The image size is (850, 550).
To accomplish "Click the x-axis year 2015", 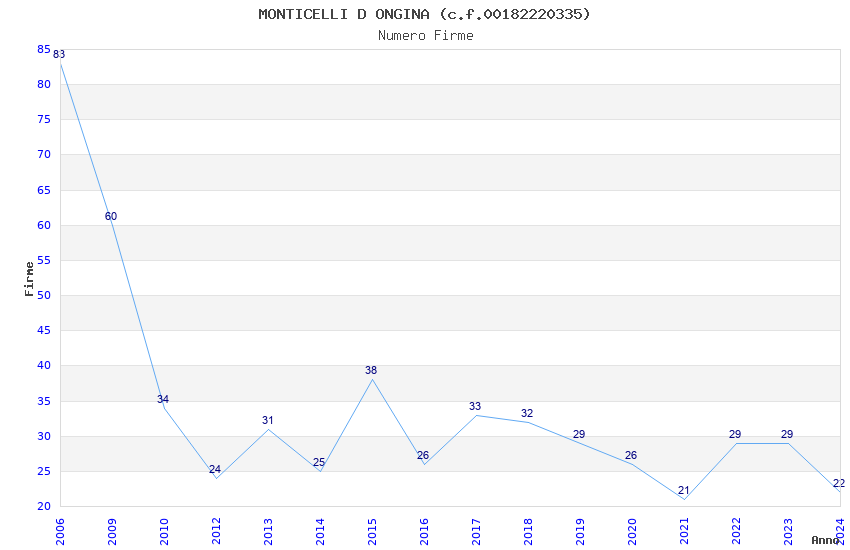I will pos(372,532).
